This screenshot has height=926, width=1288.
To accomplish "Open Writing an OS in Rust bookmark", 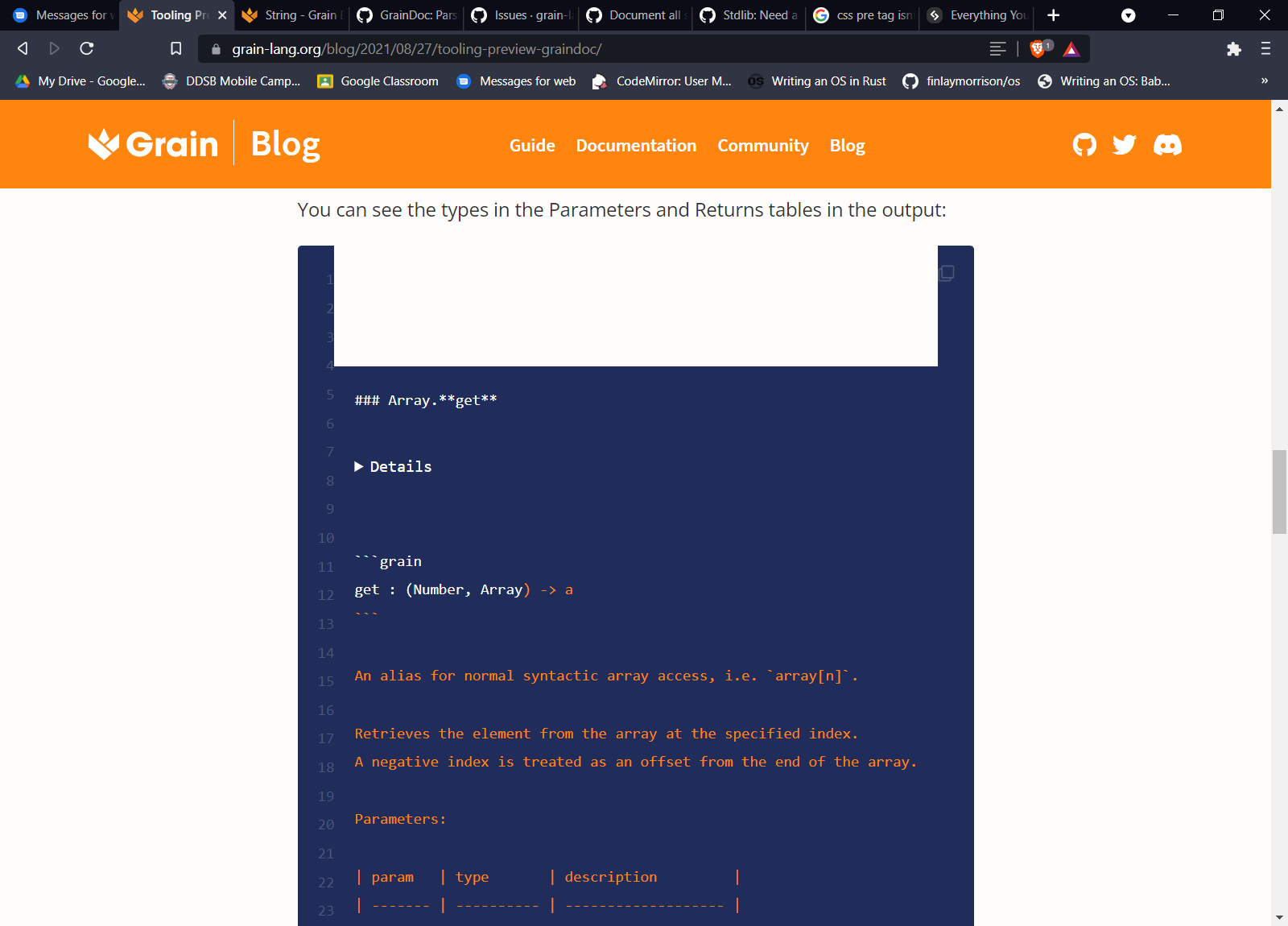I will click(817, 81).
